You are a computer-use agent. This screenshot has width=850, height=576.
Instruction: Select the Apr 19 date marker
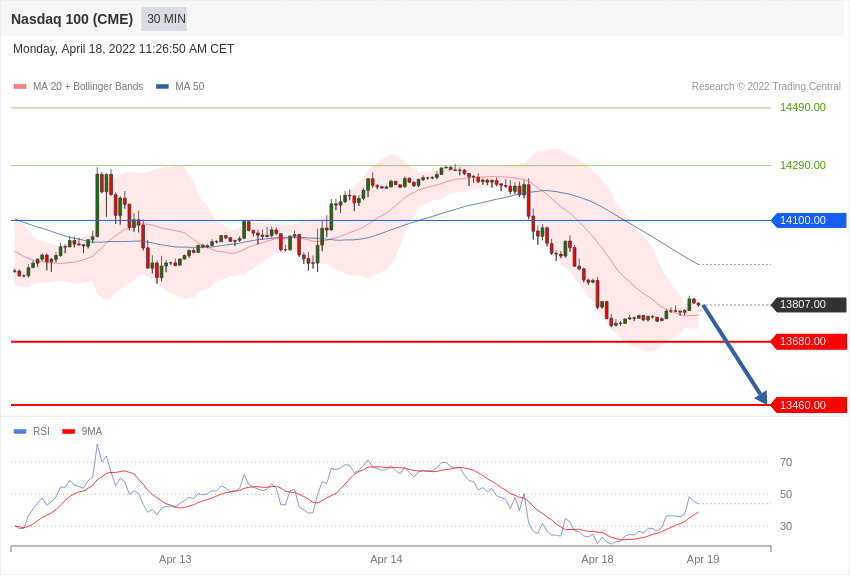tap(703, 559)
